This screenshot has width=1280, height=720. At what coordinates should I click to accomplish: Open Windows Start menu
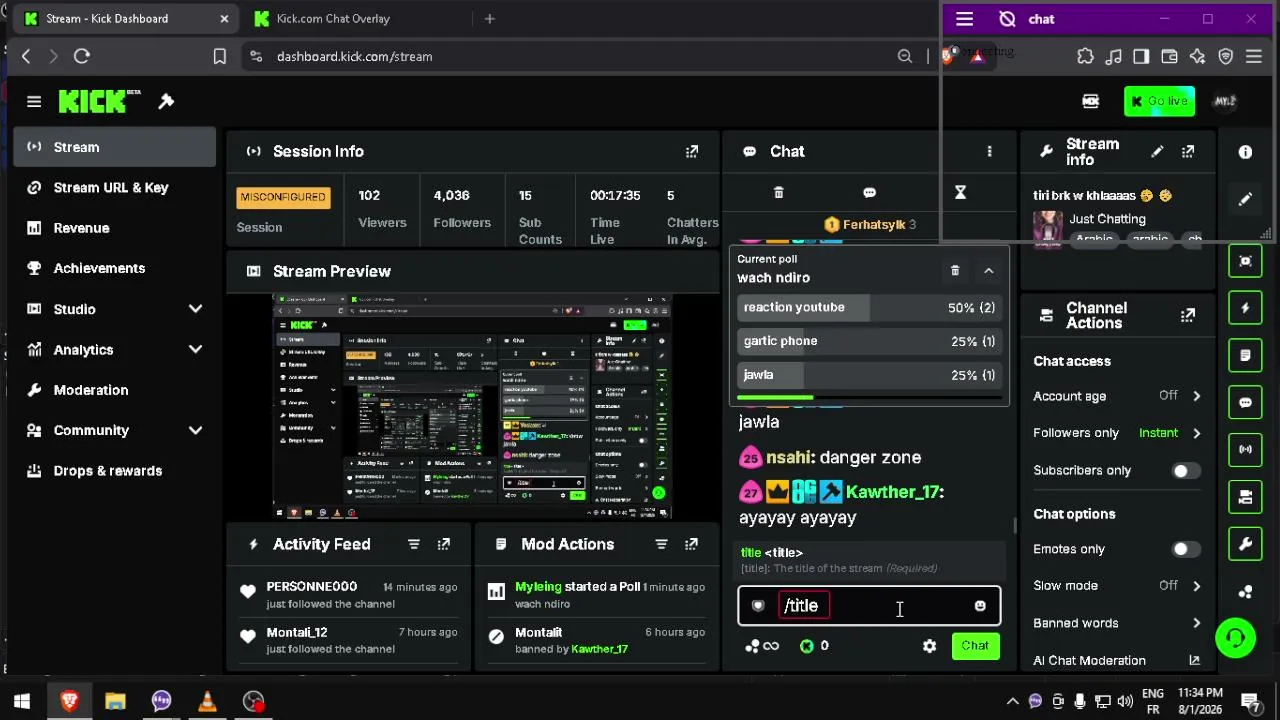pyautogui.click(x=22, y=701)
